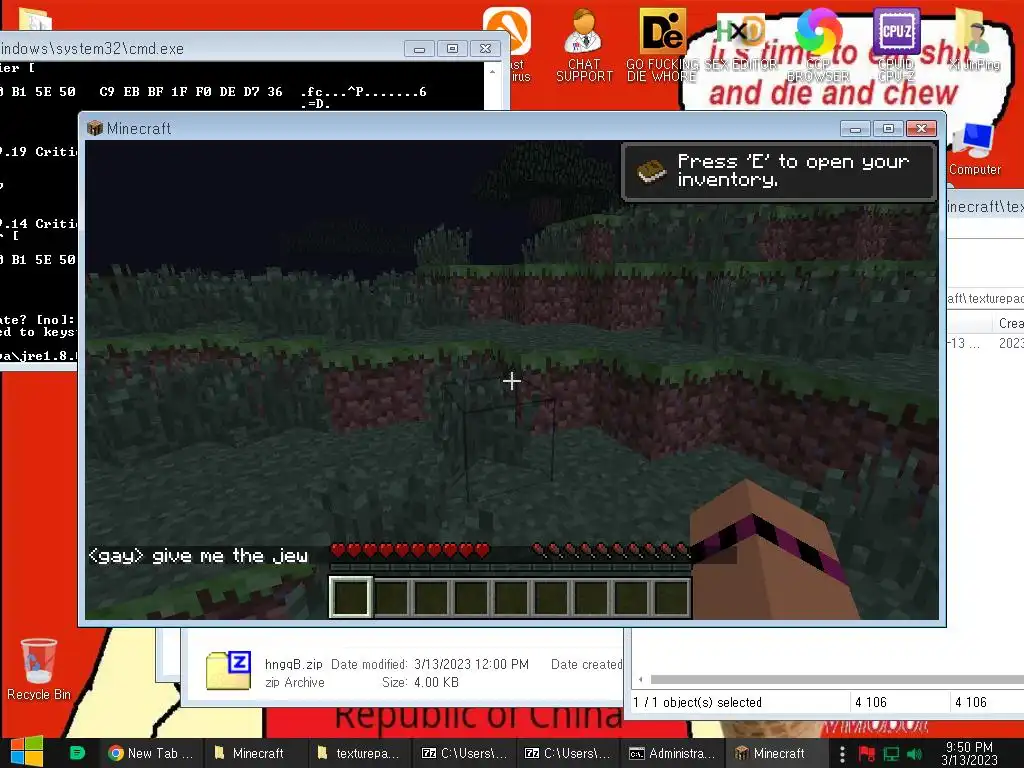Switch to texturepa... folder taskbar button
Image resolution: width=1024 pixels, height=768 pixels.
click(x=358, y=753)
